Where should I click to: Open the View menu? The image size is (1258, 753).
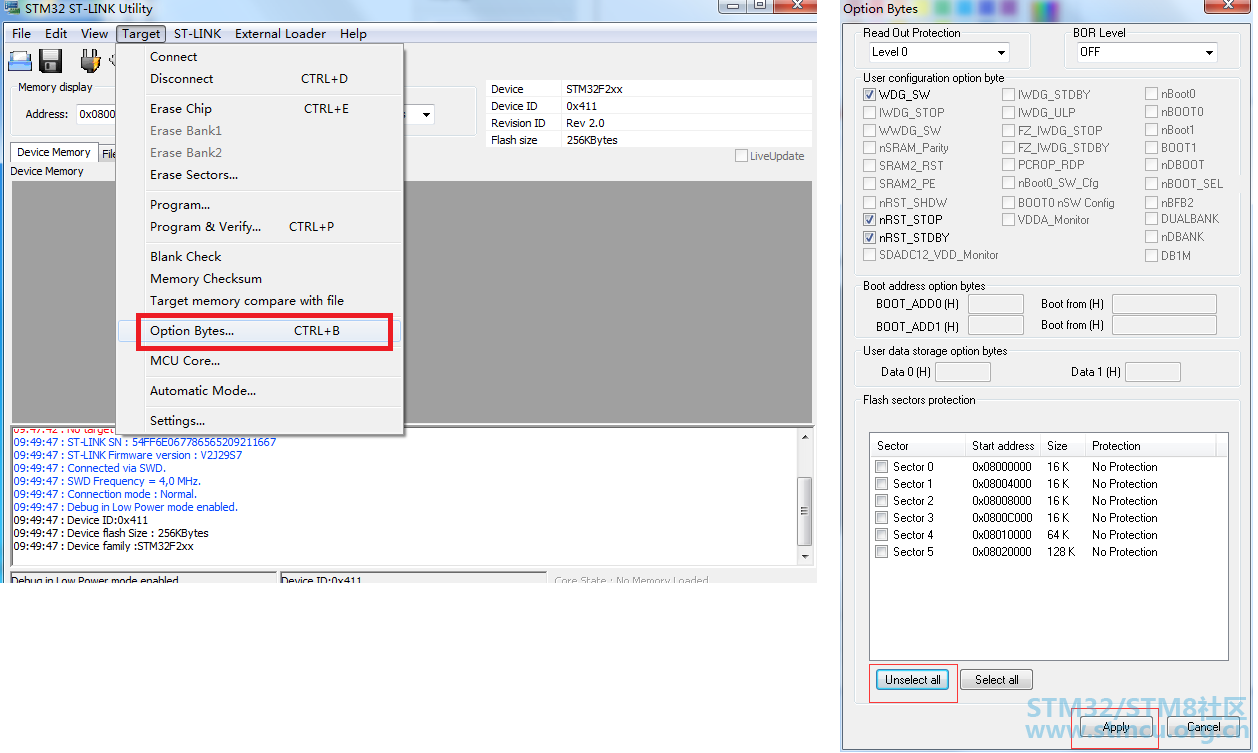click(x=95, y=33)
